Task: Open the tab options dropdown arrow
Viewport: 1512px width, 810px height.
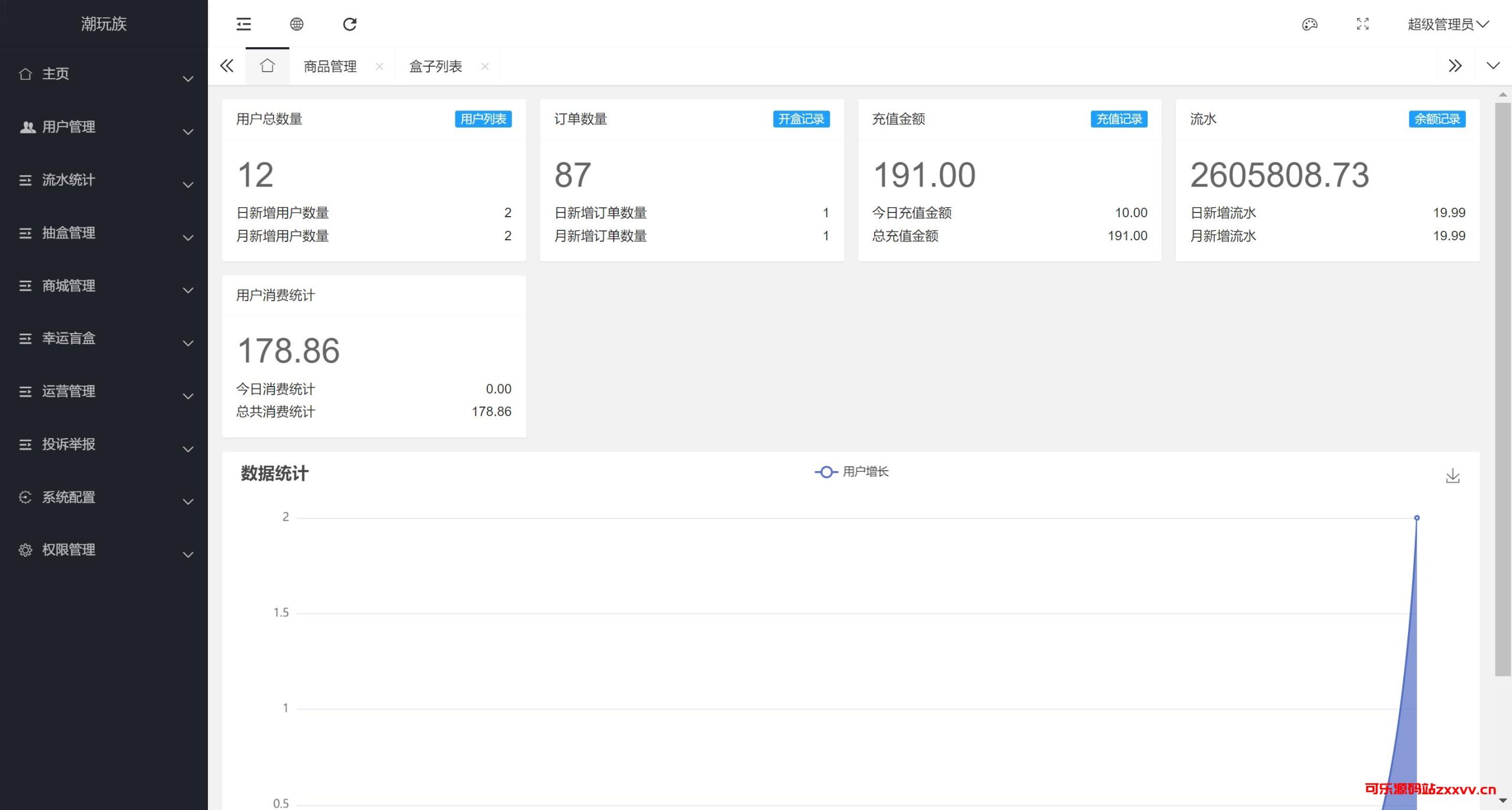Action: pos(1493,66)
